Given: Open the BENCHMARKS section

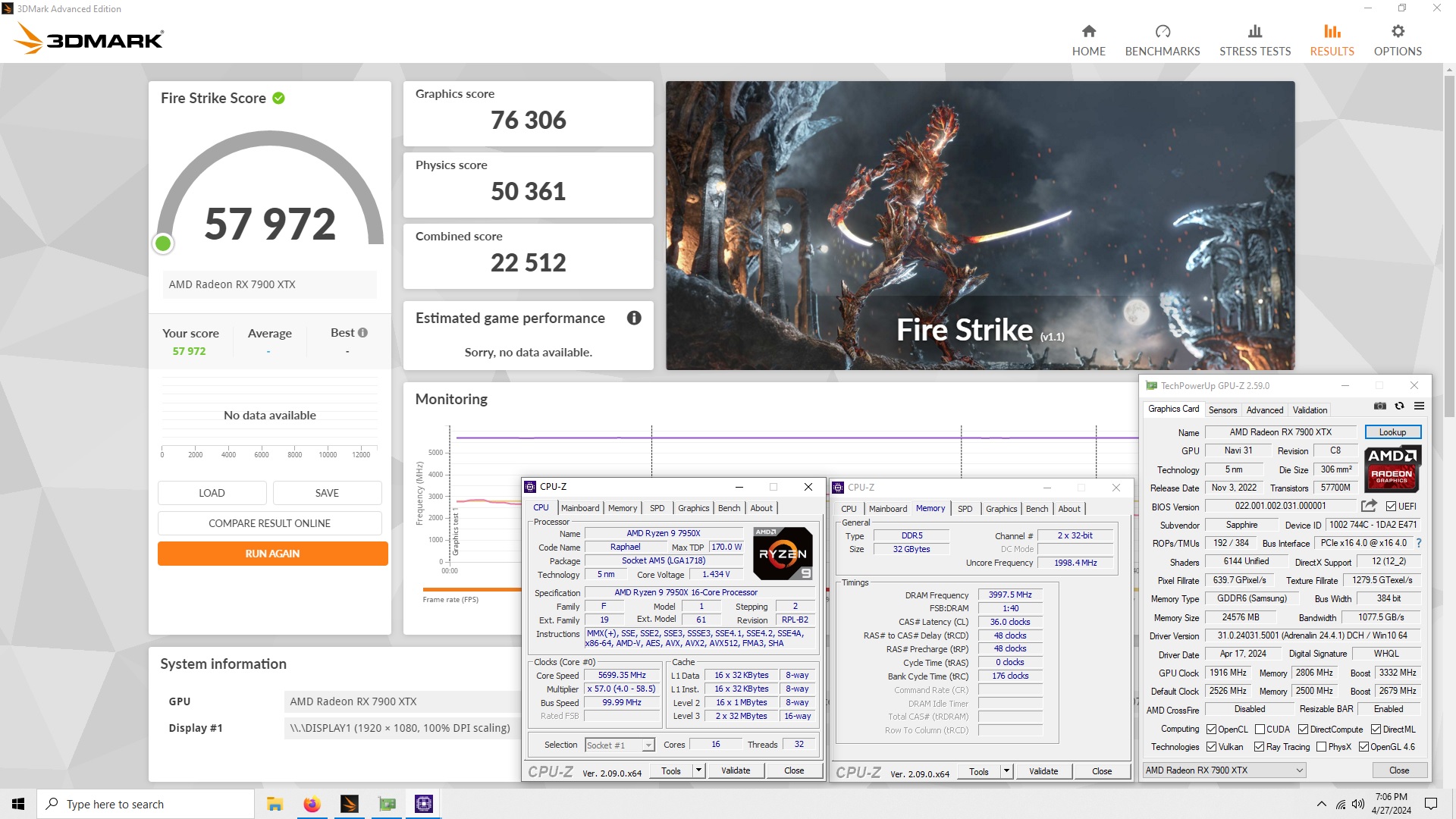Looking at the screenshot, I should 1162,41.
